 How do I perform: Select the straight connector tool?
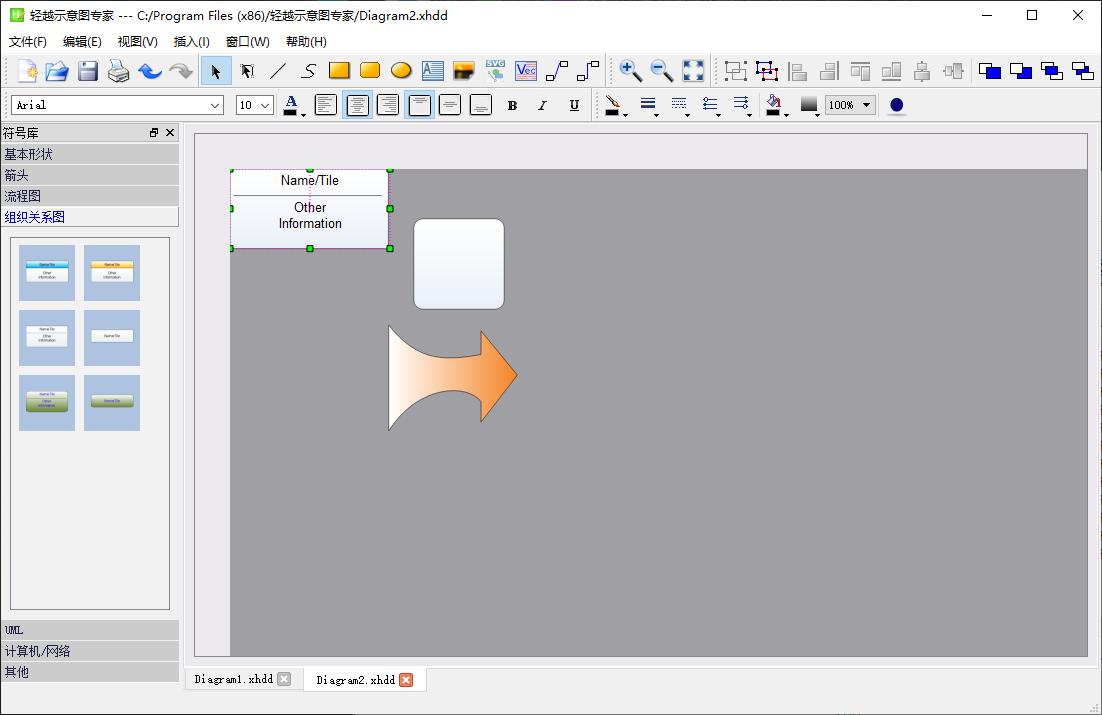pos(557,71)
